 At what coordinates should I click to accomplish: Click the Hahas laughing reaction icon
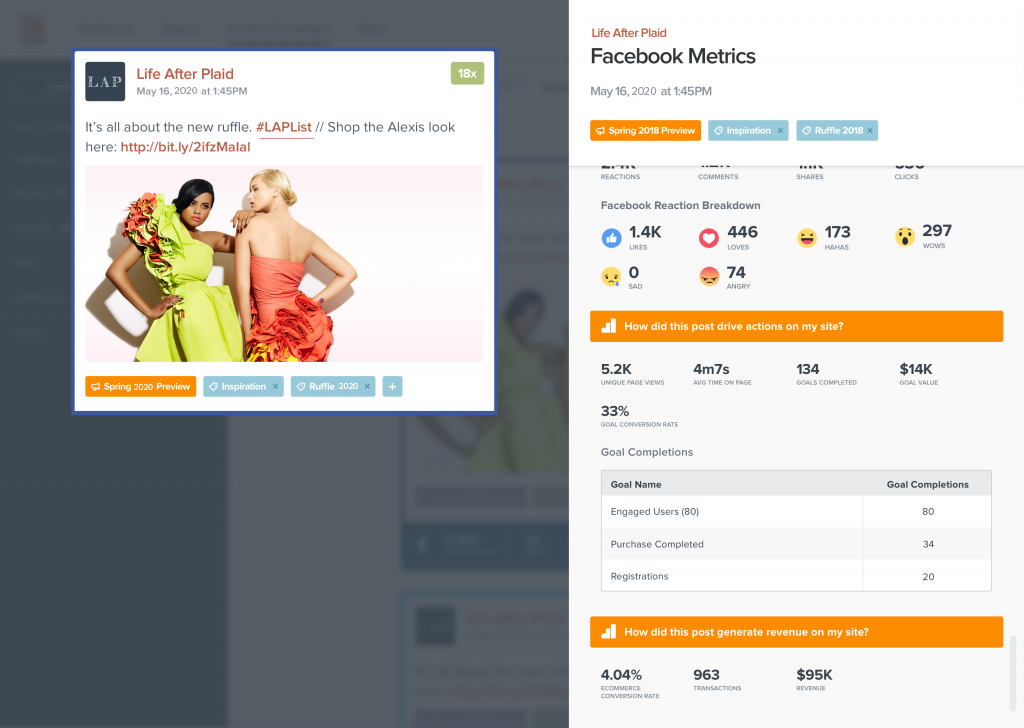coord(807,238)
